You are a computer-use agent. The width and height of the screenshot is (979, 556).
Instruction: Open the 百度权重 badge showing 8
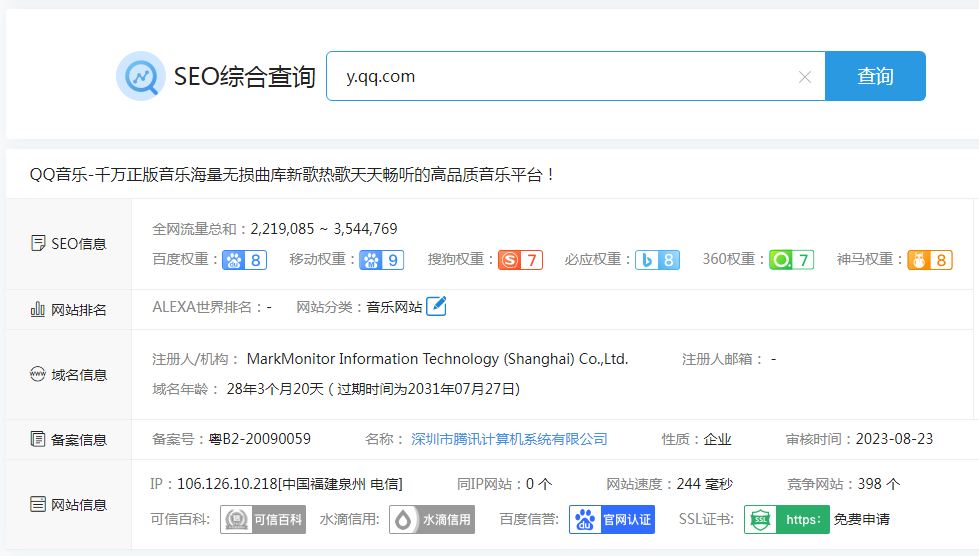245,260
